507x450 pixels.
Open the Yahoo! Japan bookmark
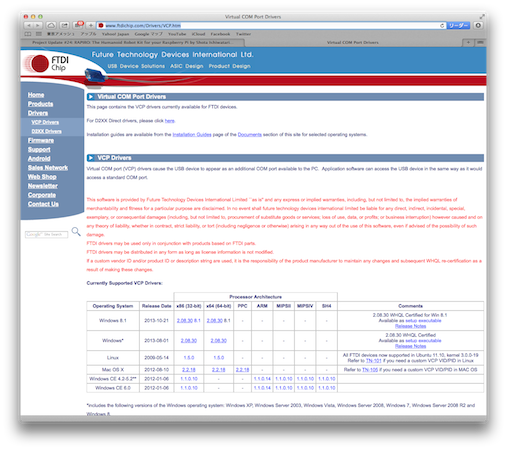click(x=115, y=34)
